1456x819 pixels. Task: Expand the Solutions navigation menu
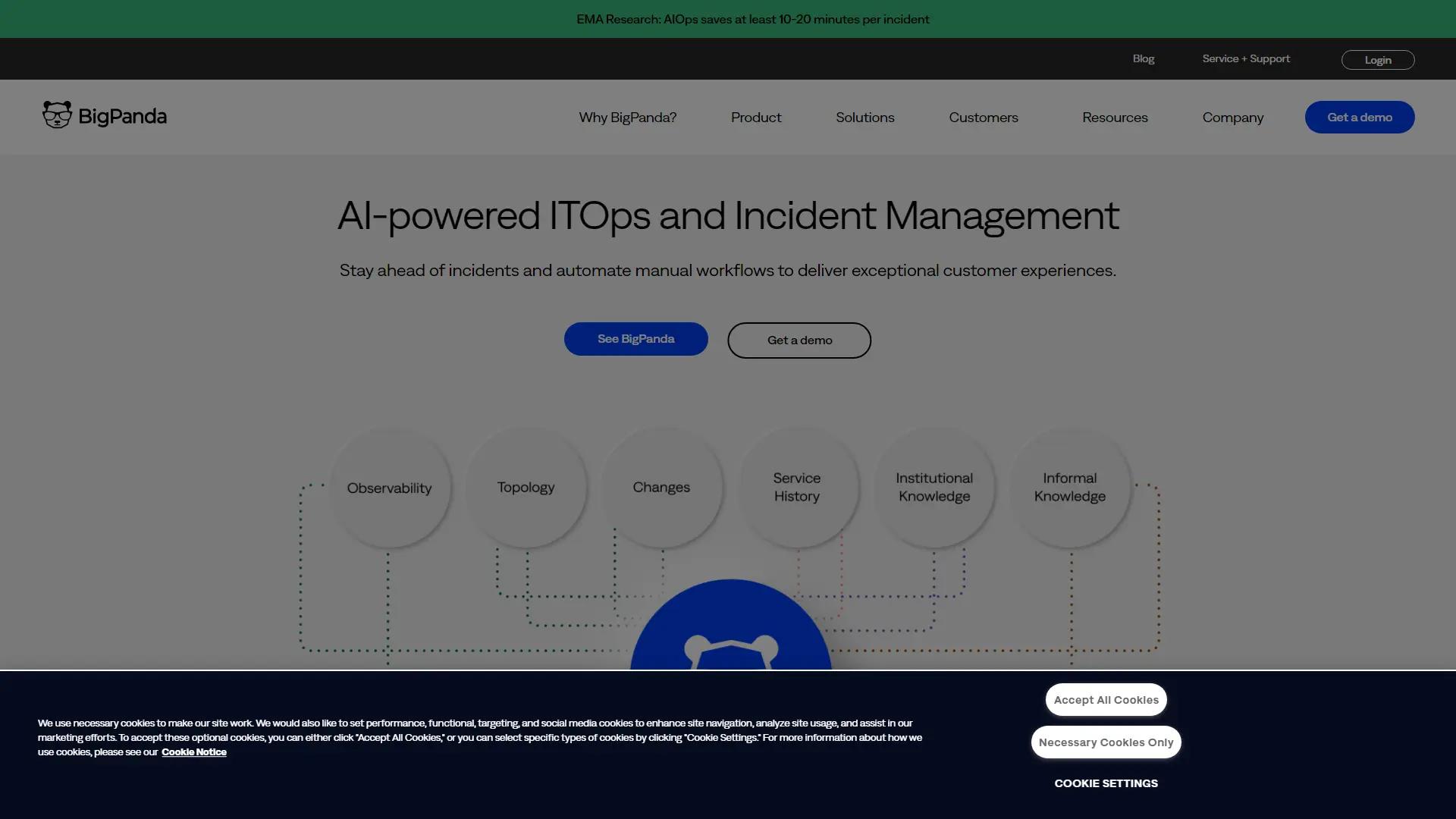[x=864, y=118]
